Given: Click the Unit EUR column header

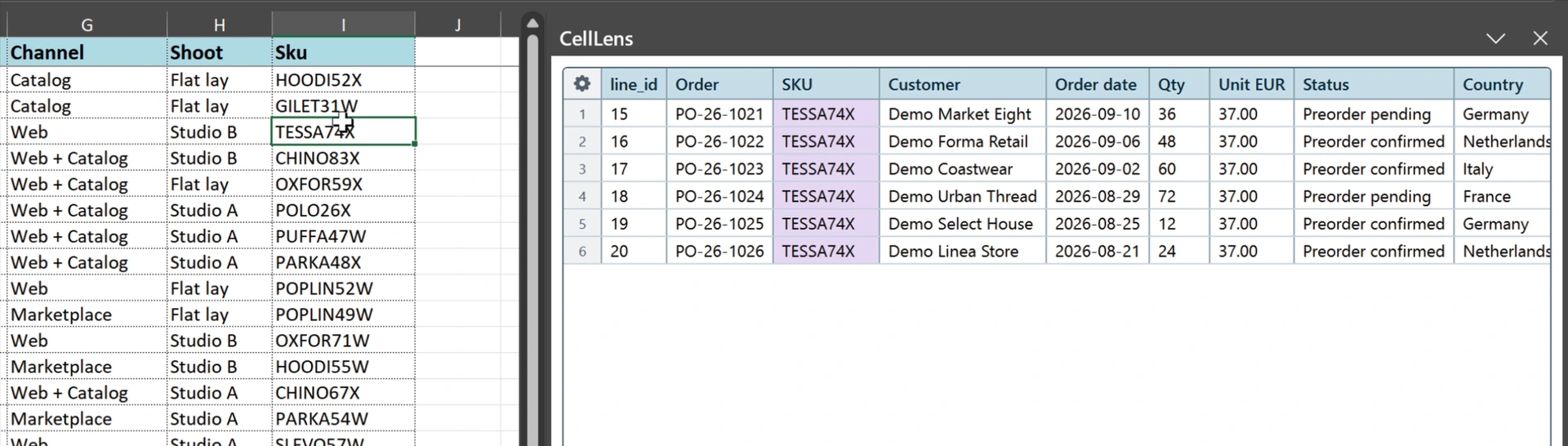Looking at the screenshot, I should [x=1251, y=84].
